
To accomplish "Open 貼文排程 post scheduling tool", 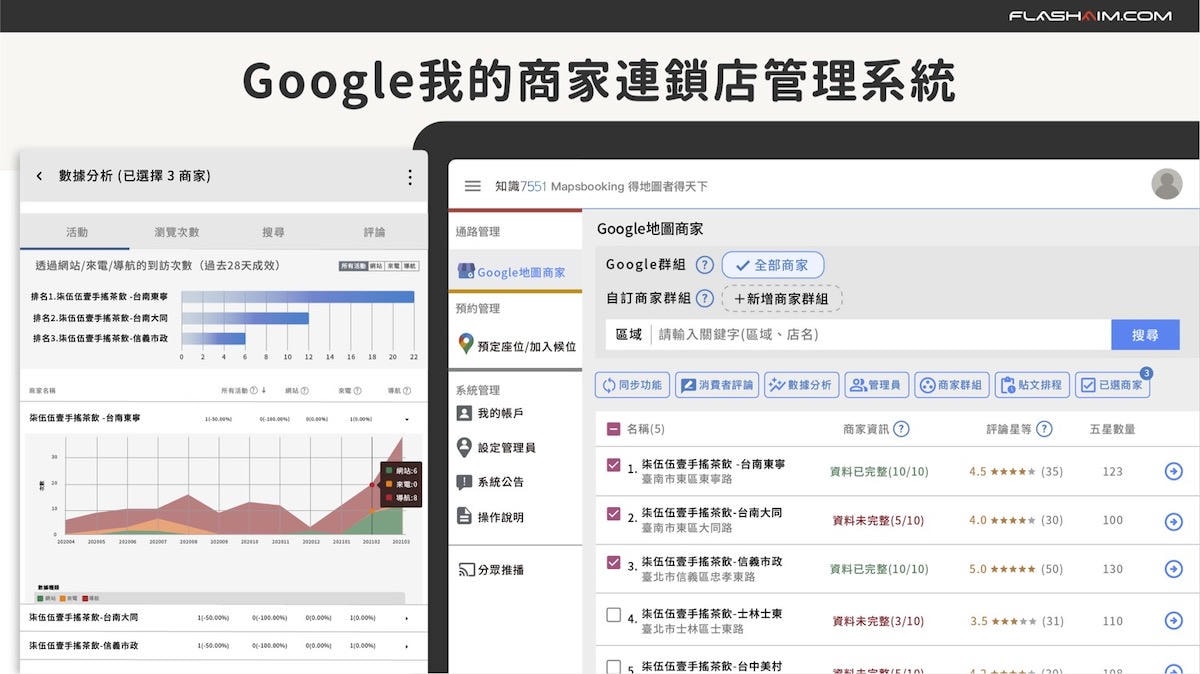I will [x=1032, y=385].
